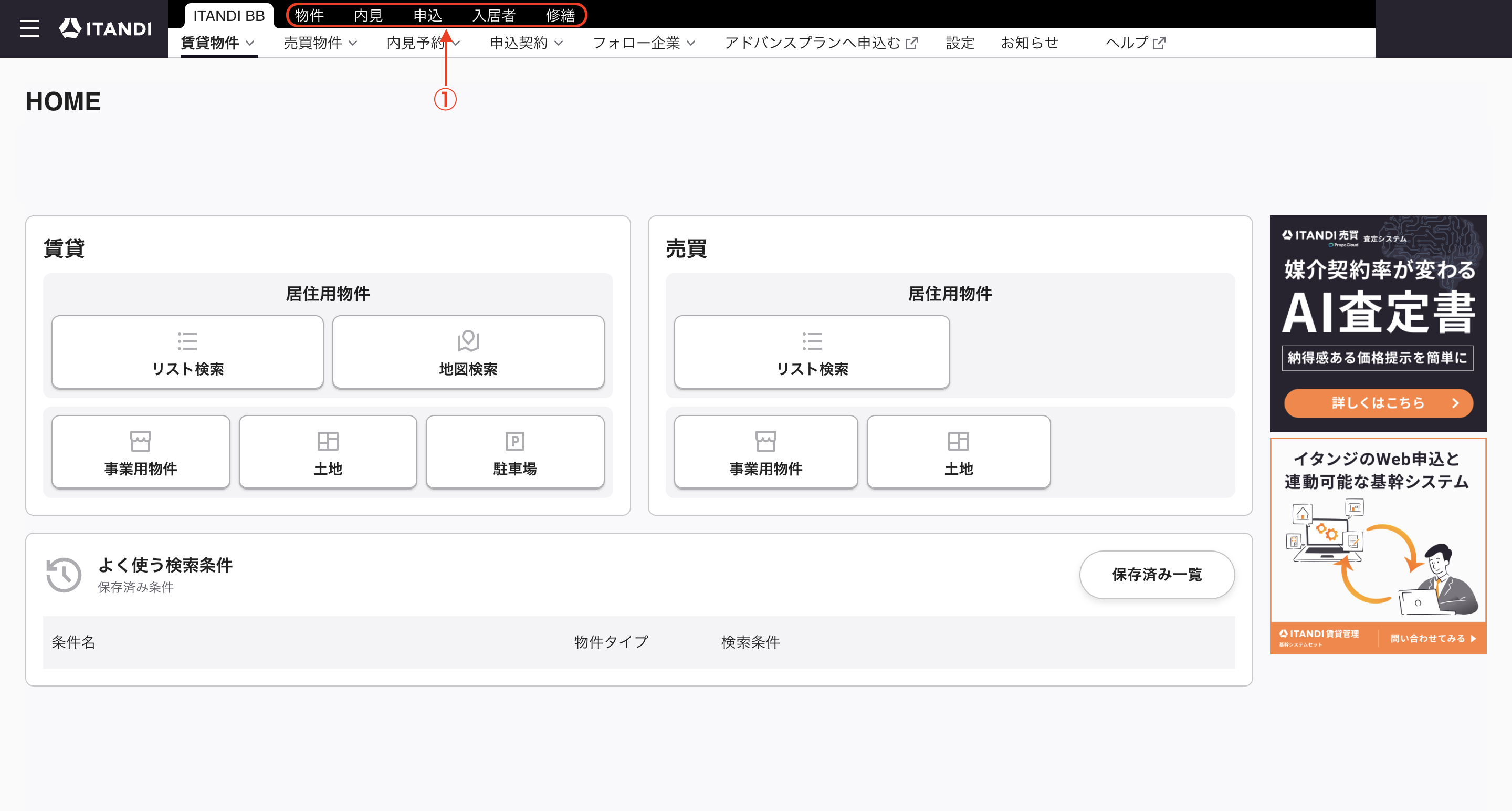Click the grid icon in 売買 土地

pyautogui.click(x=959, y=441)
